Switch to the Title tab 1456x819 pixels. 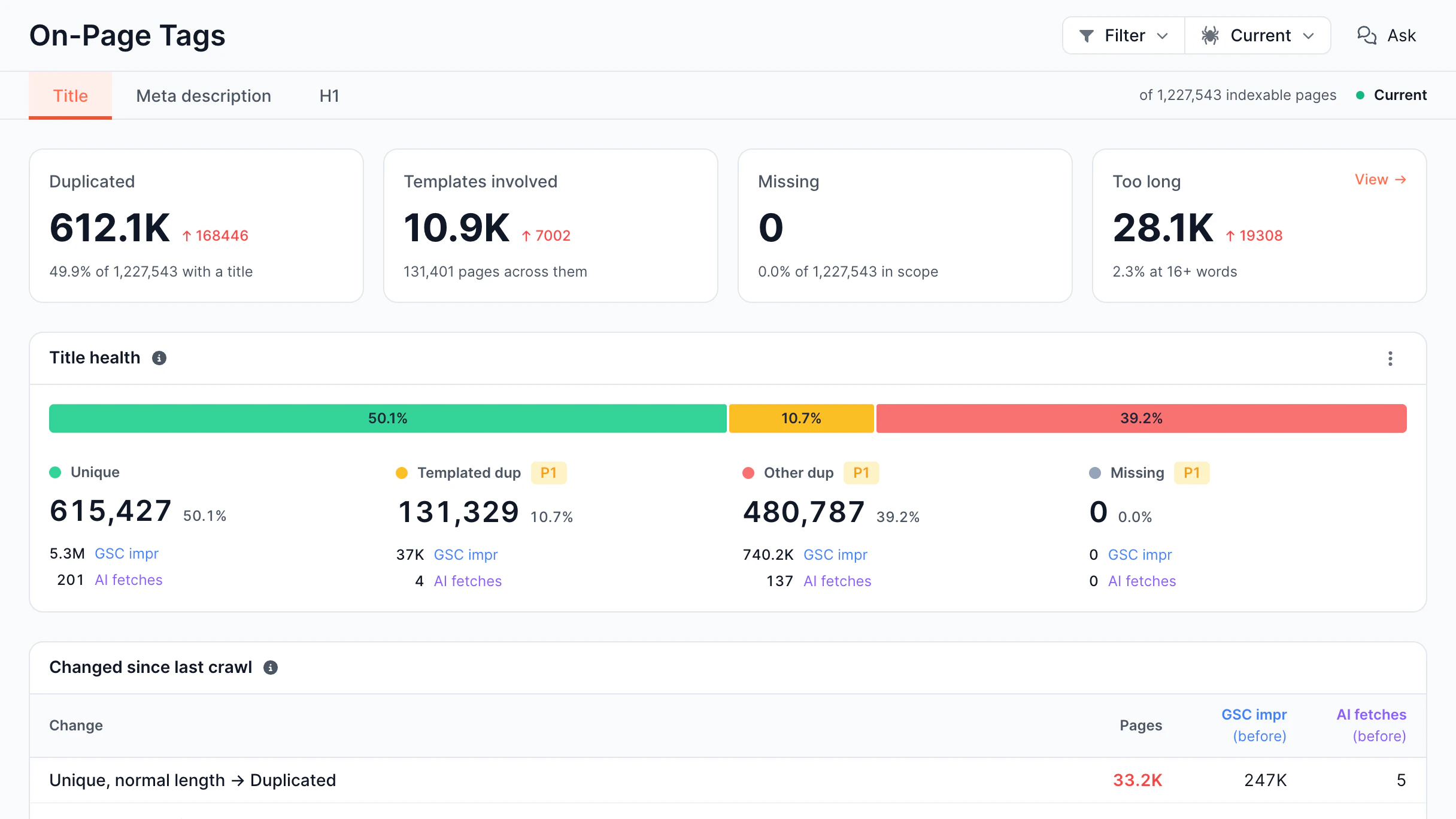[70, 96]
